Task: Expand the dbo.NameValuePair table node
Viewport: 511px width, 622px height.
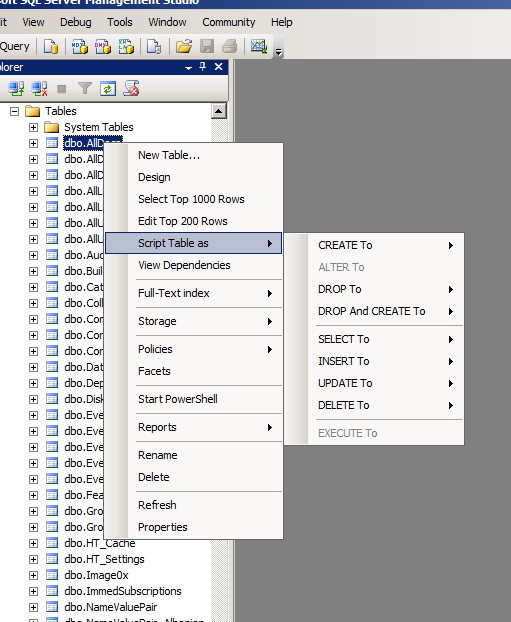Action: [33, 607]
